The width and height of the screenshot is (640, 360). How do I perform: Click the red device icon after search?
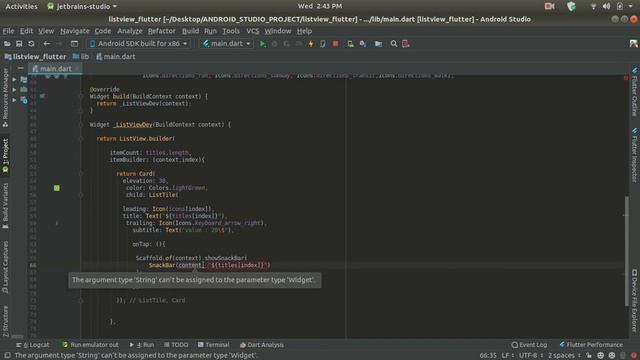[x=405, y=44]
